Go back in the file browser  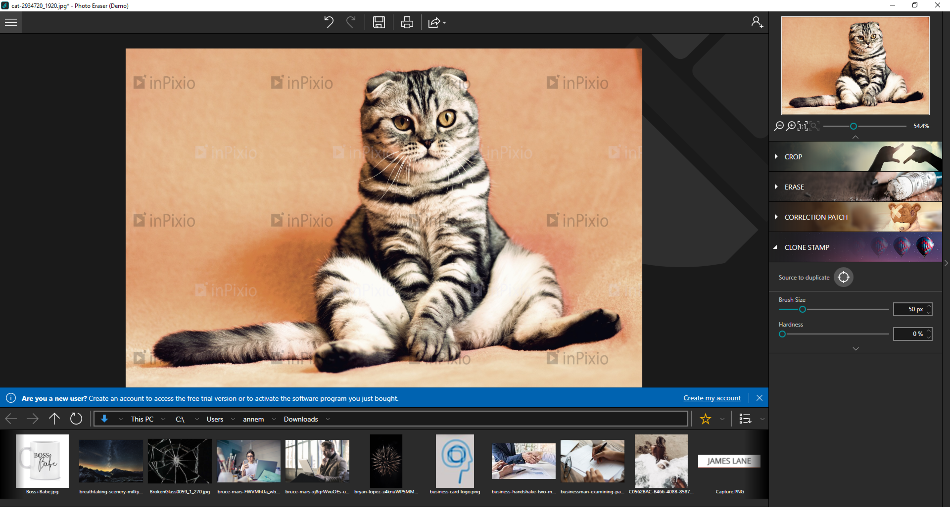point(11,419)
